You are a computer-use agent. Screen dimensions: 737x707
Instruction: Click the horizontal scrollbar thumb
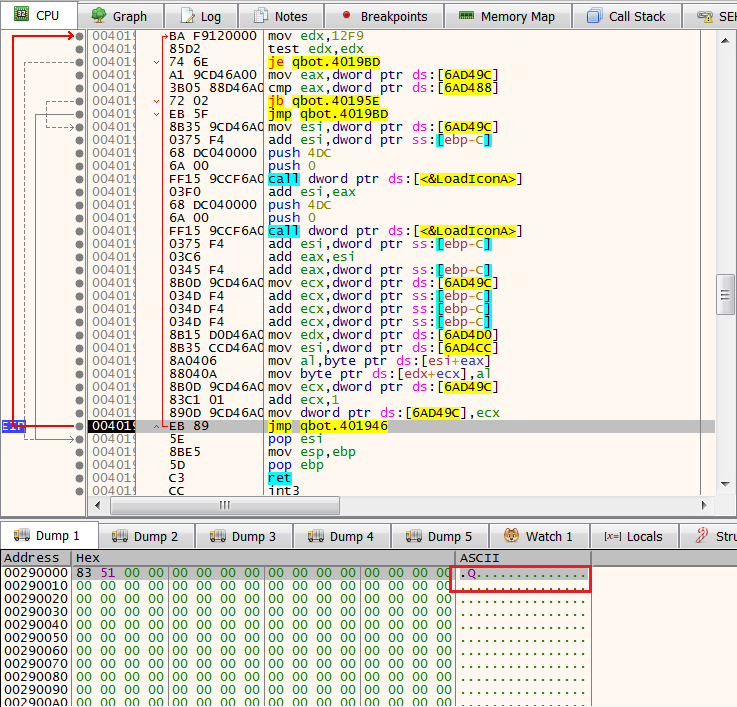[225, 505]
